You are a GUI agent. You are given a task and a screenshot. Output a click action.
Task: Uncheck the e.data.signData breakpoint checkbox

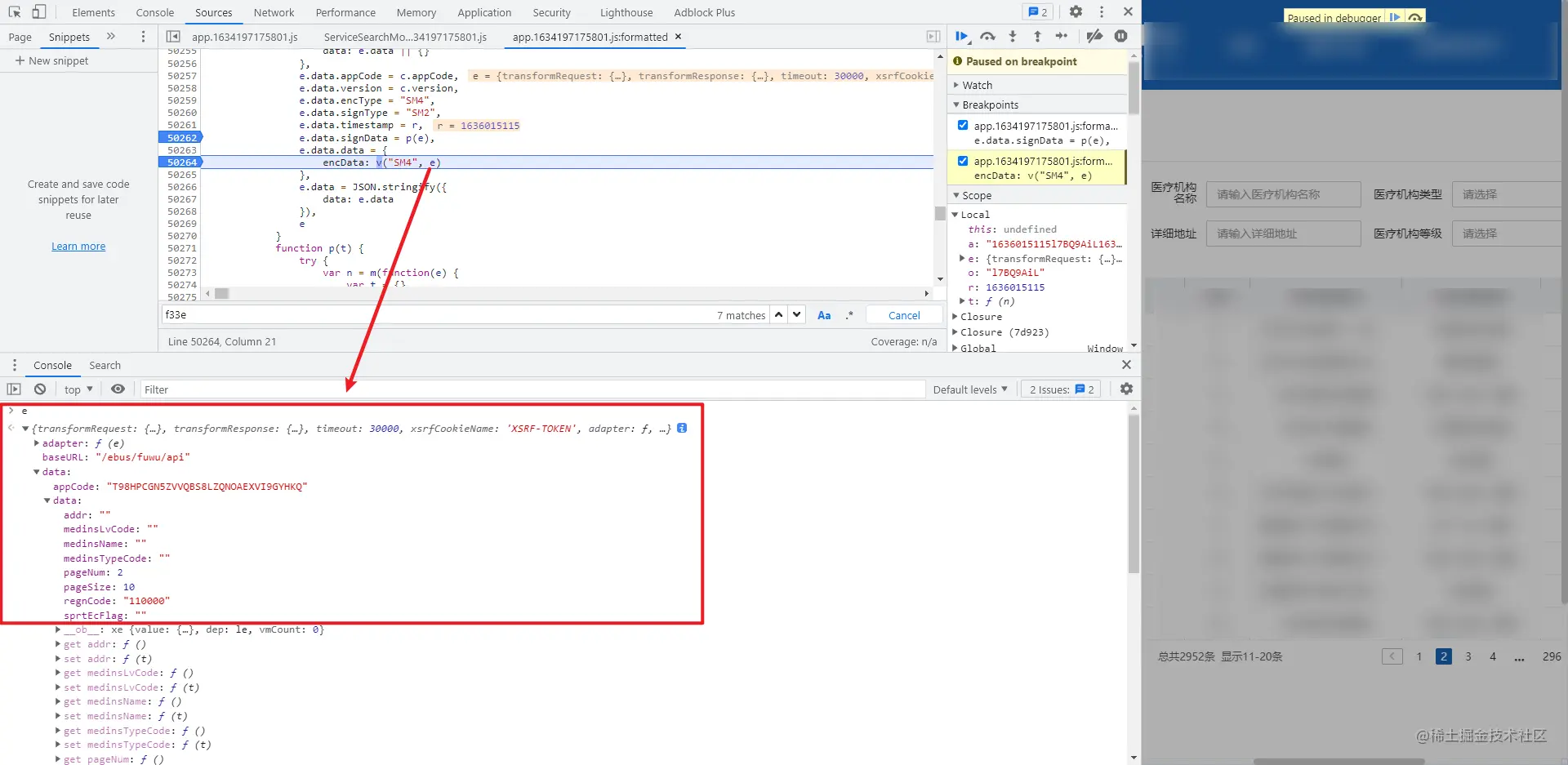[x=963, y=126]
